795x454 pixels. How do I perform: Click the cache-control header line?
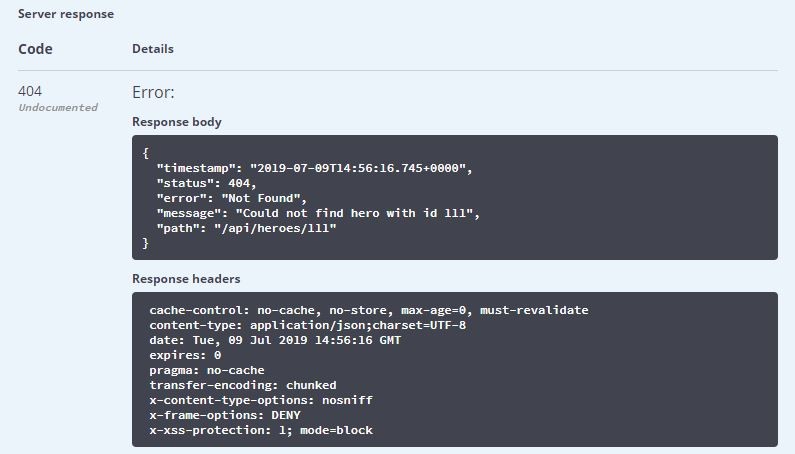pos(369,310)
